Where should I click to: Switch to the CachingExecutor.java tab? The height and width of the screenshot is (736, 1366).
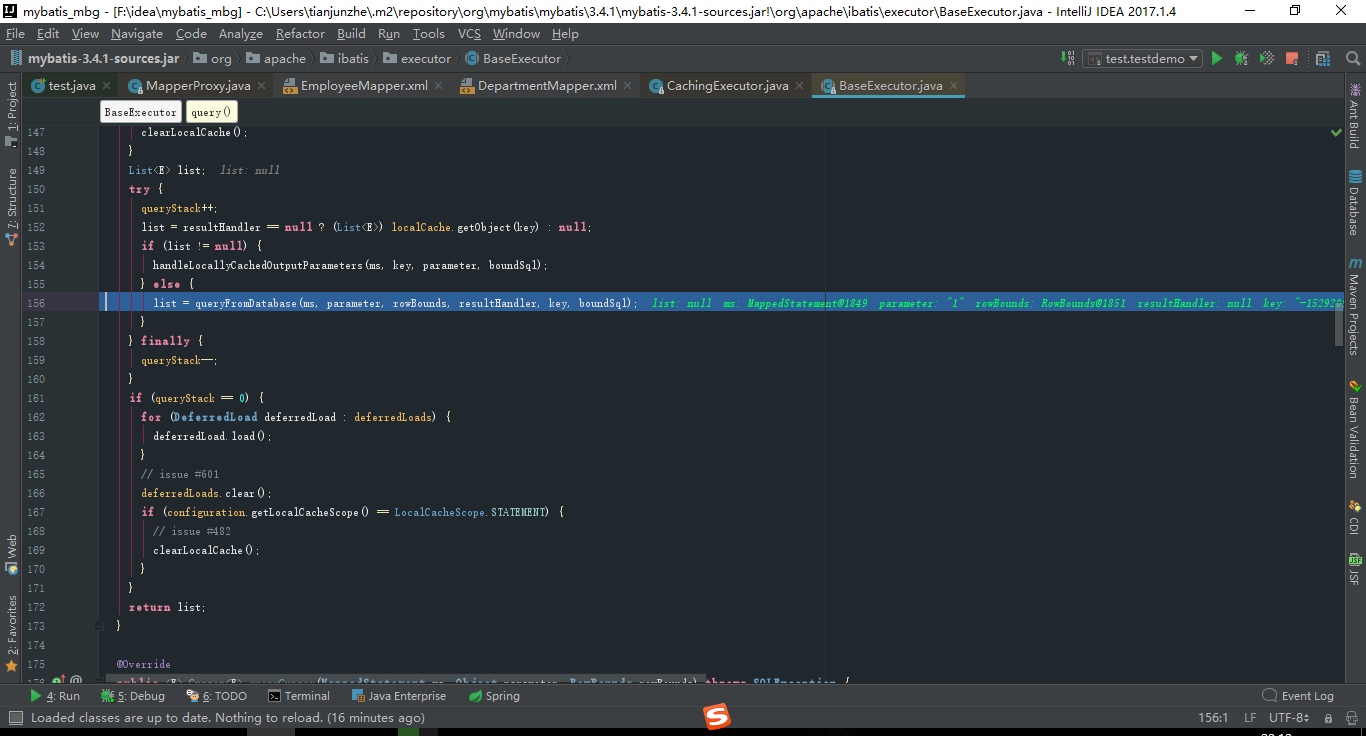click(x=730, y=86)
